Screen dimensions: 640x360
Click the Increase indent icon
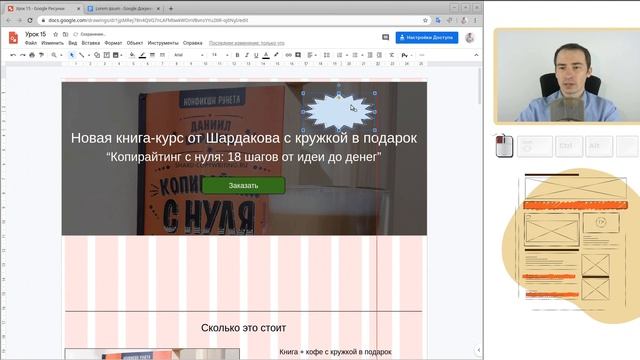click(380, 55)
